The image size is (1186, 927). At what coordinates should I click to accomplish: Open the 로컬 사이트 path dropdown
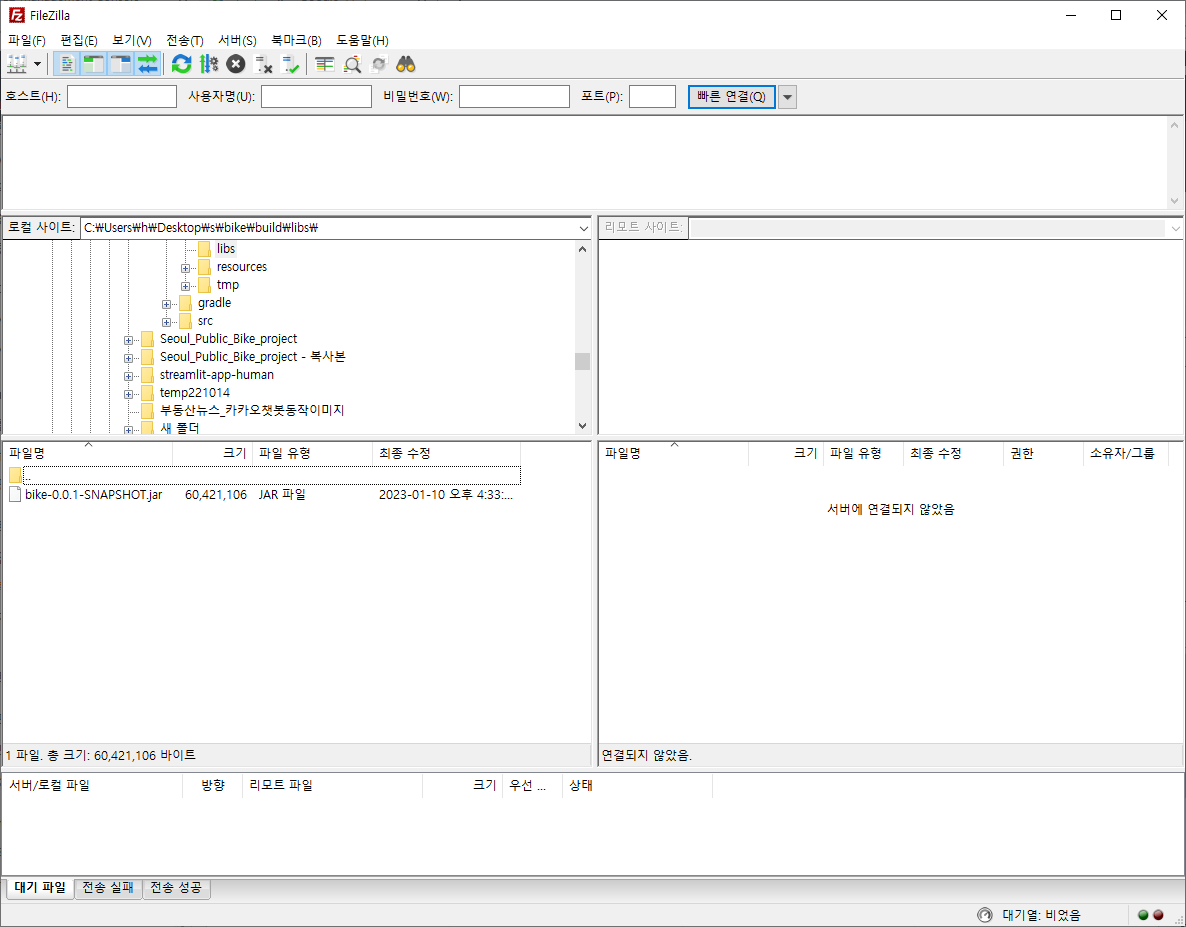(x=583, y=228)
